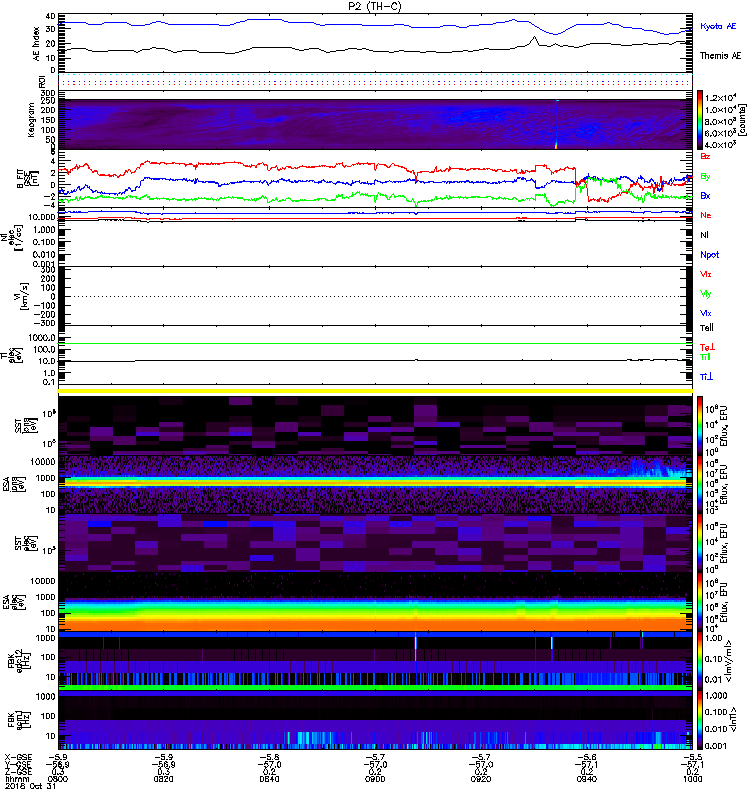Click the green Viy velocity legend label
Image resolution: width=750 pixels, height=800 pixels.
[706, 294]
